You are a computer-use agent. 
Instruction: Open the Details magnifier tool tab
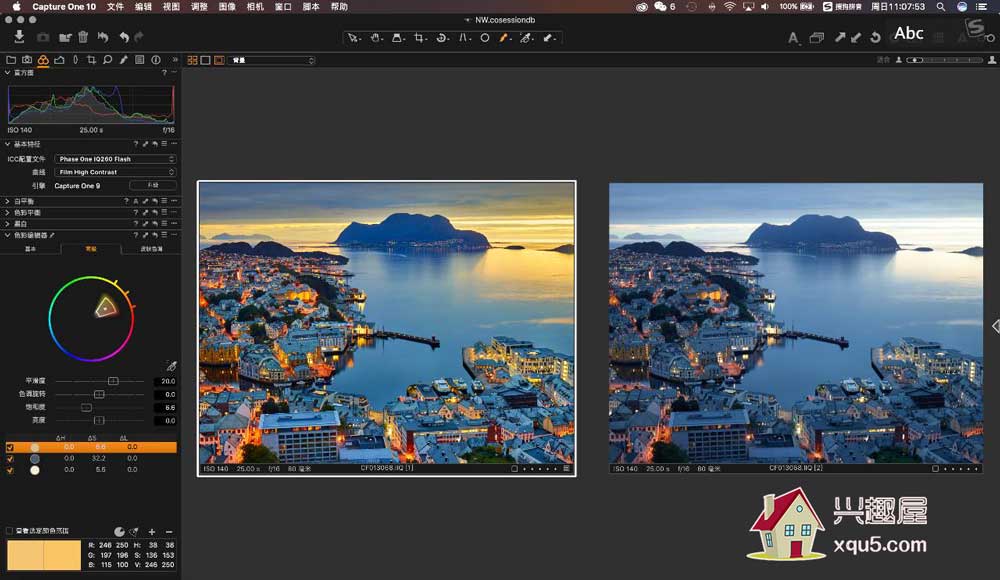click(107, 60)
